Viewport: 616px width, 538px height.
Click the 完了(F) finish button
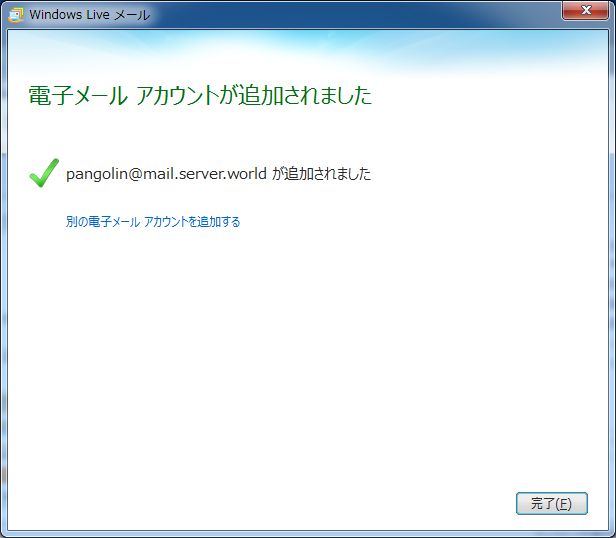[552, 503]
